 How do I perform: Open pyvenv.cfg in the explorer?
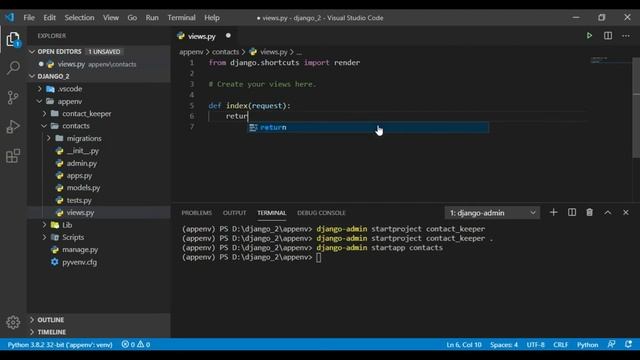coord(99,262)
